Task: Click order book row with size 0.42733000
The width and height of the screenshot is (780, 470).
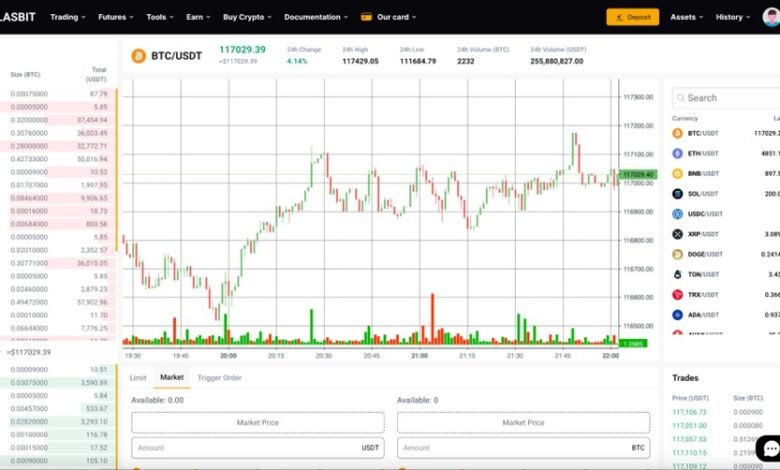Action: (x=58, y=159)
